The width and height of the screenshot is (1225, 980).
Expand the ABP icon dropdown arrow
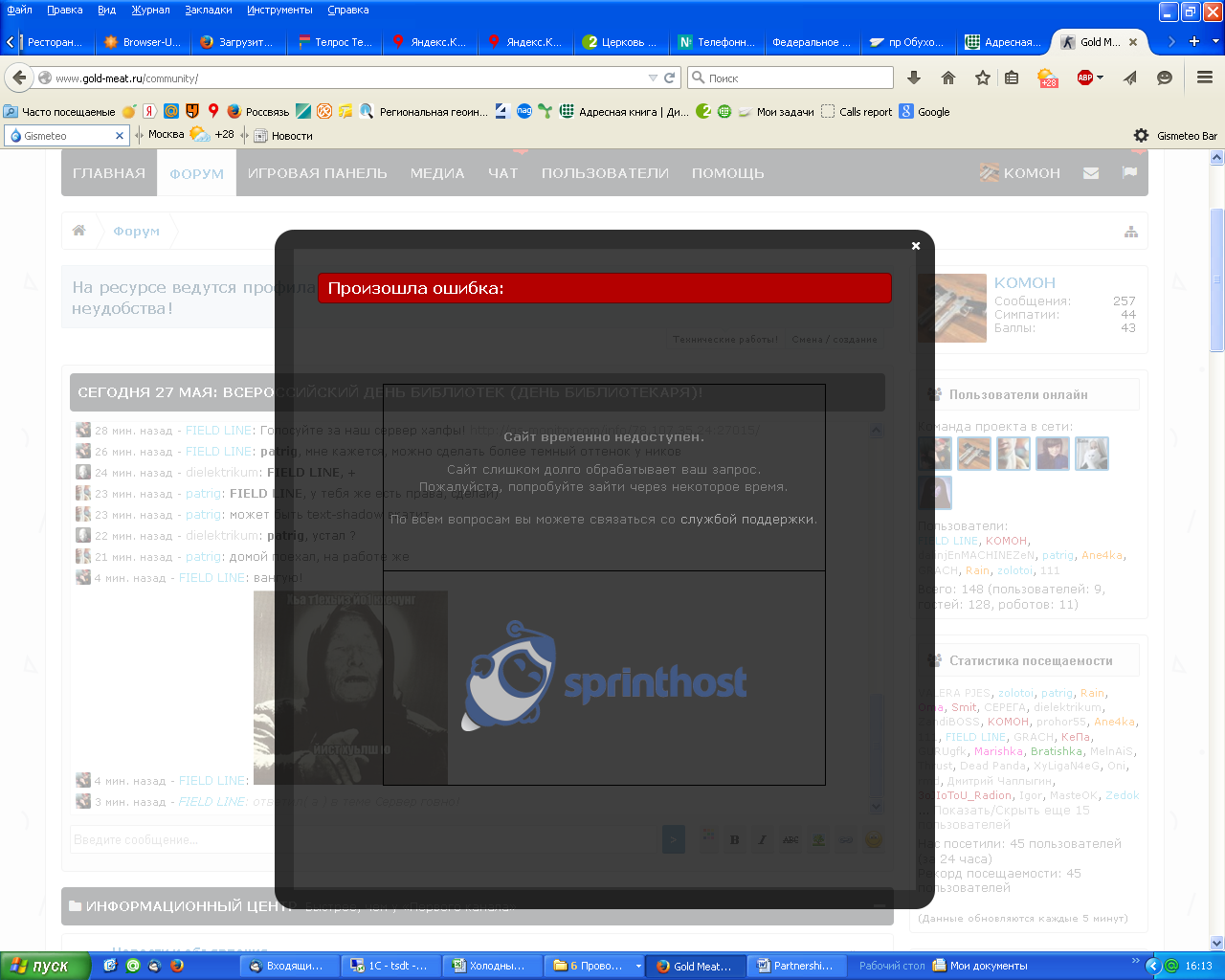point(1100,78)
